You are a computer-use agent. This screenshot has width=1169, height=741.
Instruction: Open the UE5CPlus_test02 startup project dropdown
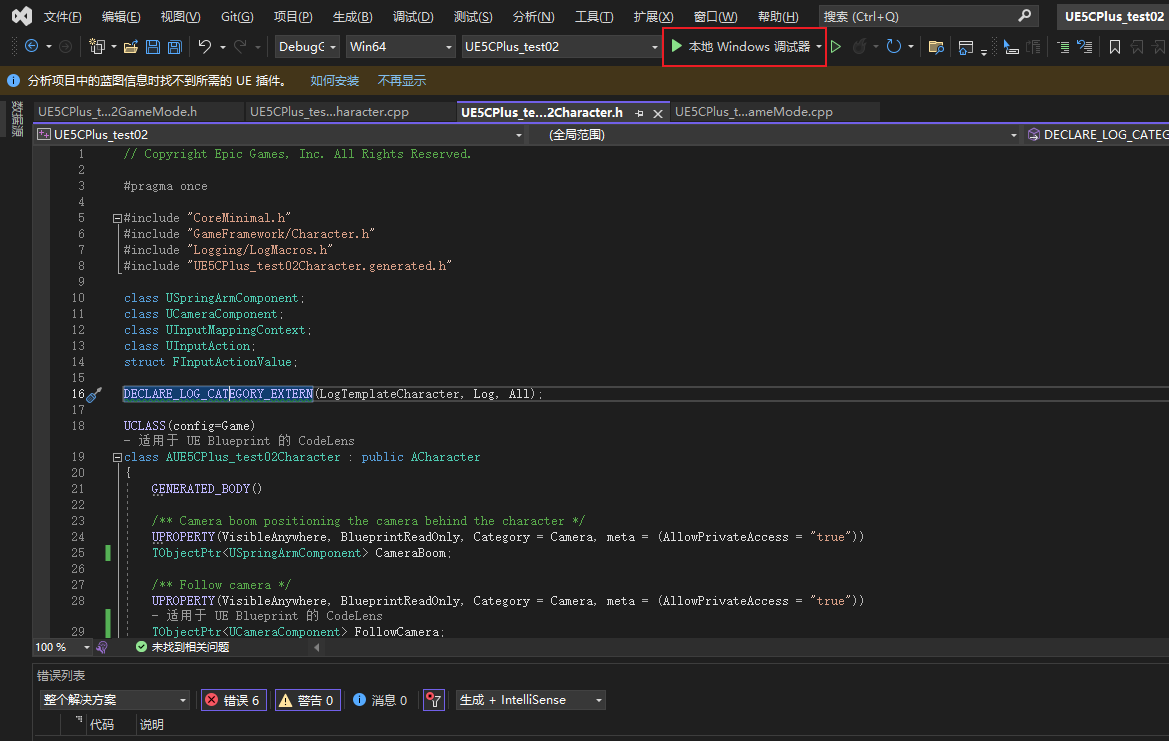(561, 46)
